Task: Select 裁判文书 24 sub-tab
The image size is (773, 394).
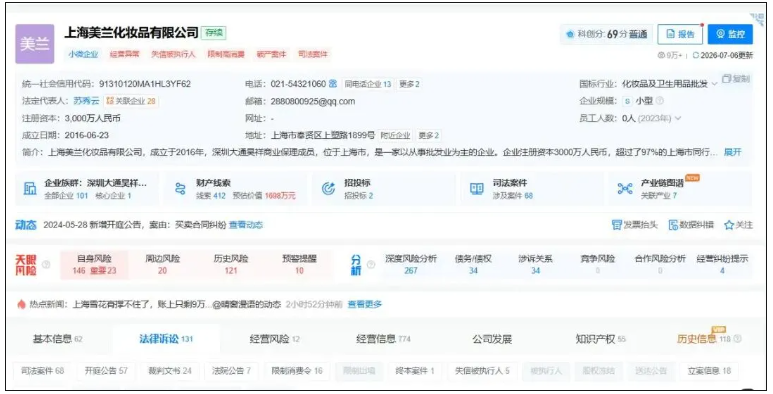Action: [x=170, y=371]
